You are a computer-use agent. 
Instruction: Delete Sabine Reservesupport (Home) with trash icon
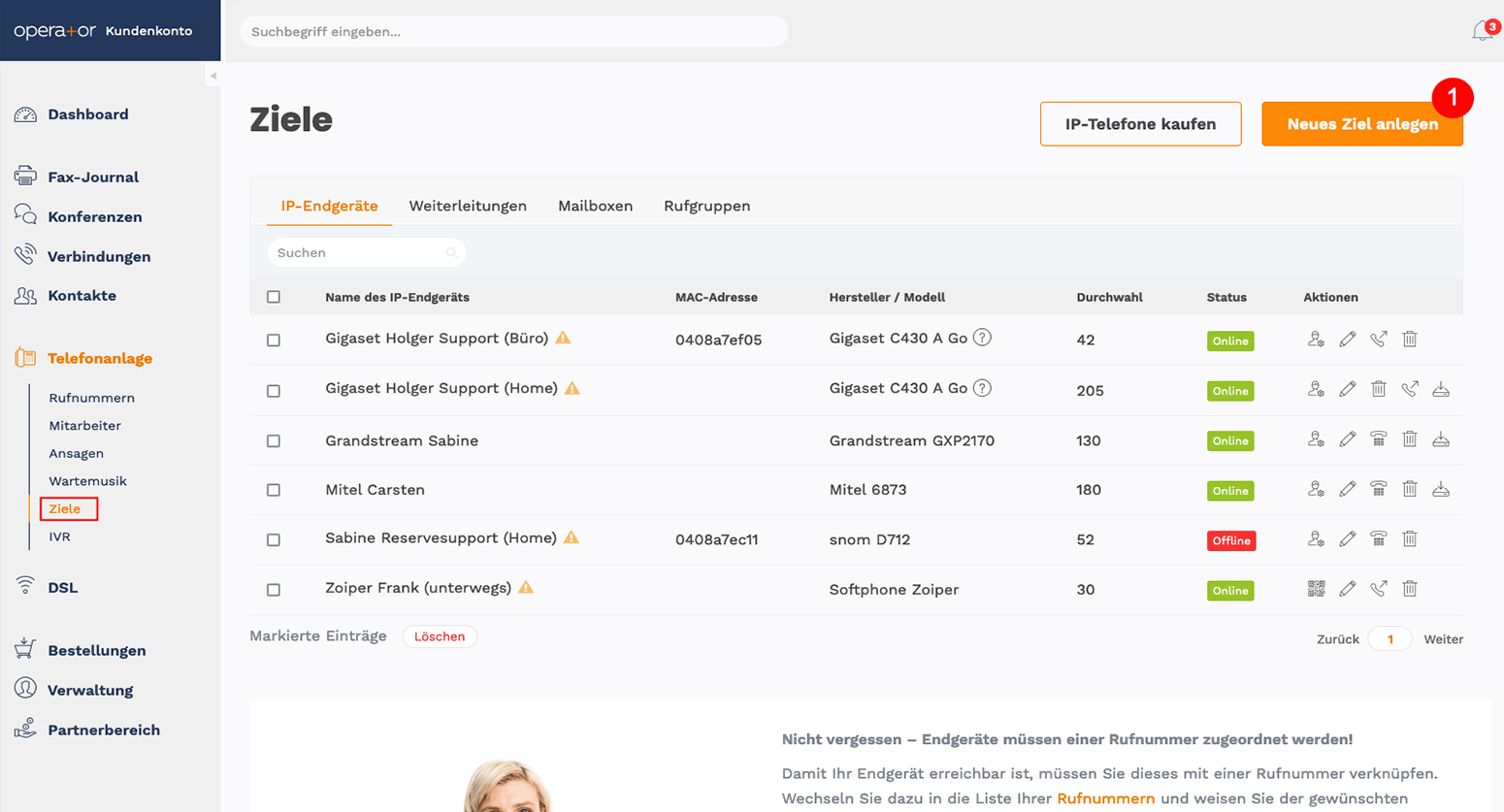pos(1410,538)
